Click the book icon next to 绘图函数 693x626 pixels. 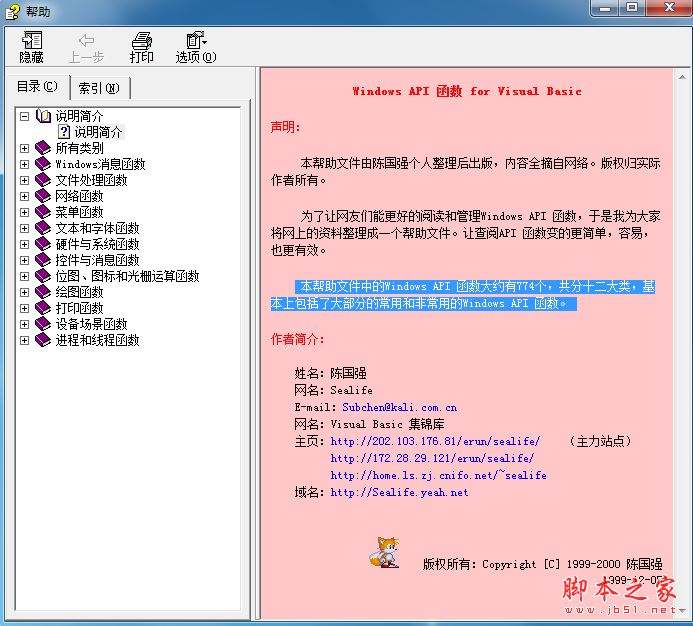click(43, 292)
